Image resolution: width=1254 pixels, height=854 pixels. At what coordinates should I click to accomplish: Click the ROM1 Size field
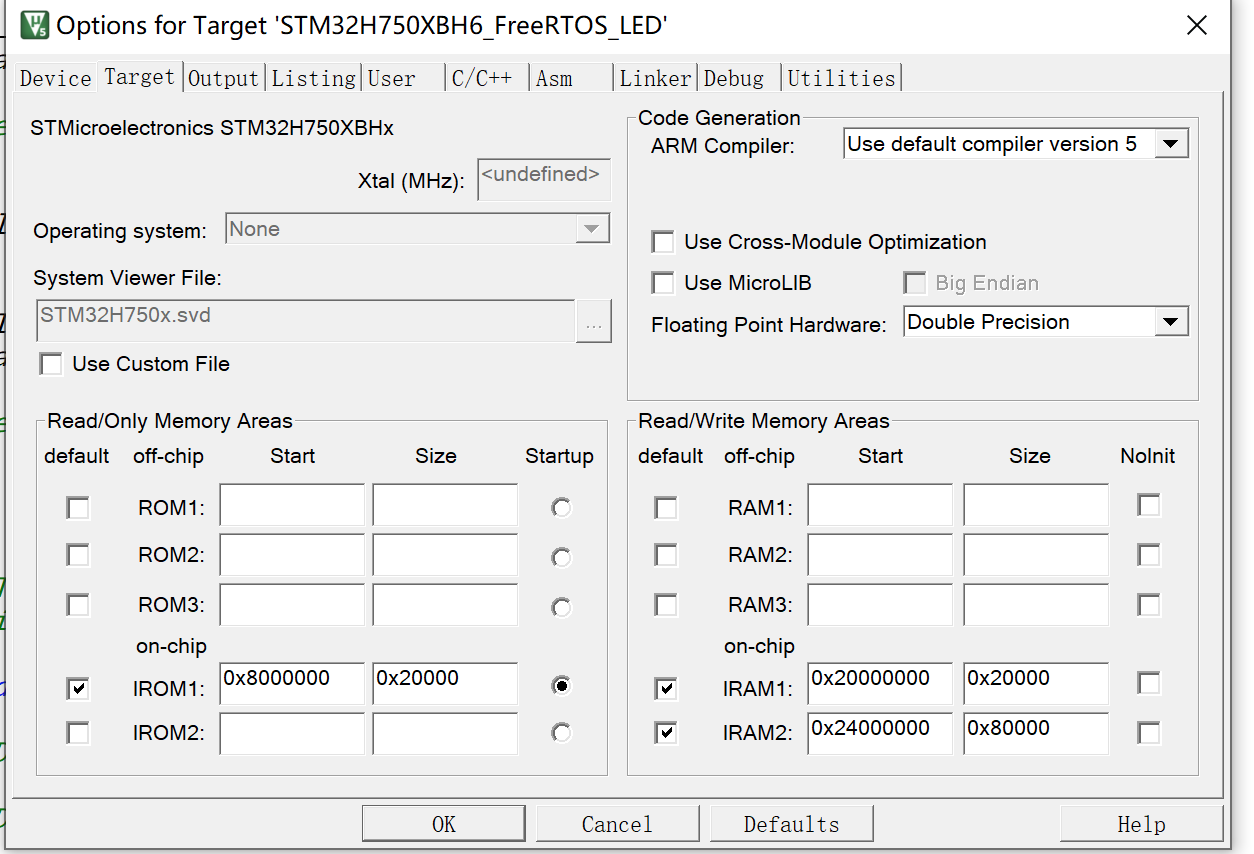pyautogui.click(x=445, y=505)
